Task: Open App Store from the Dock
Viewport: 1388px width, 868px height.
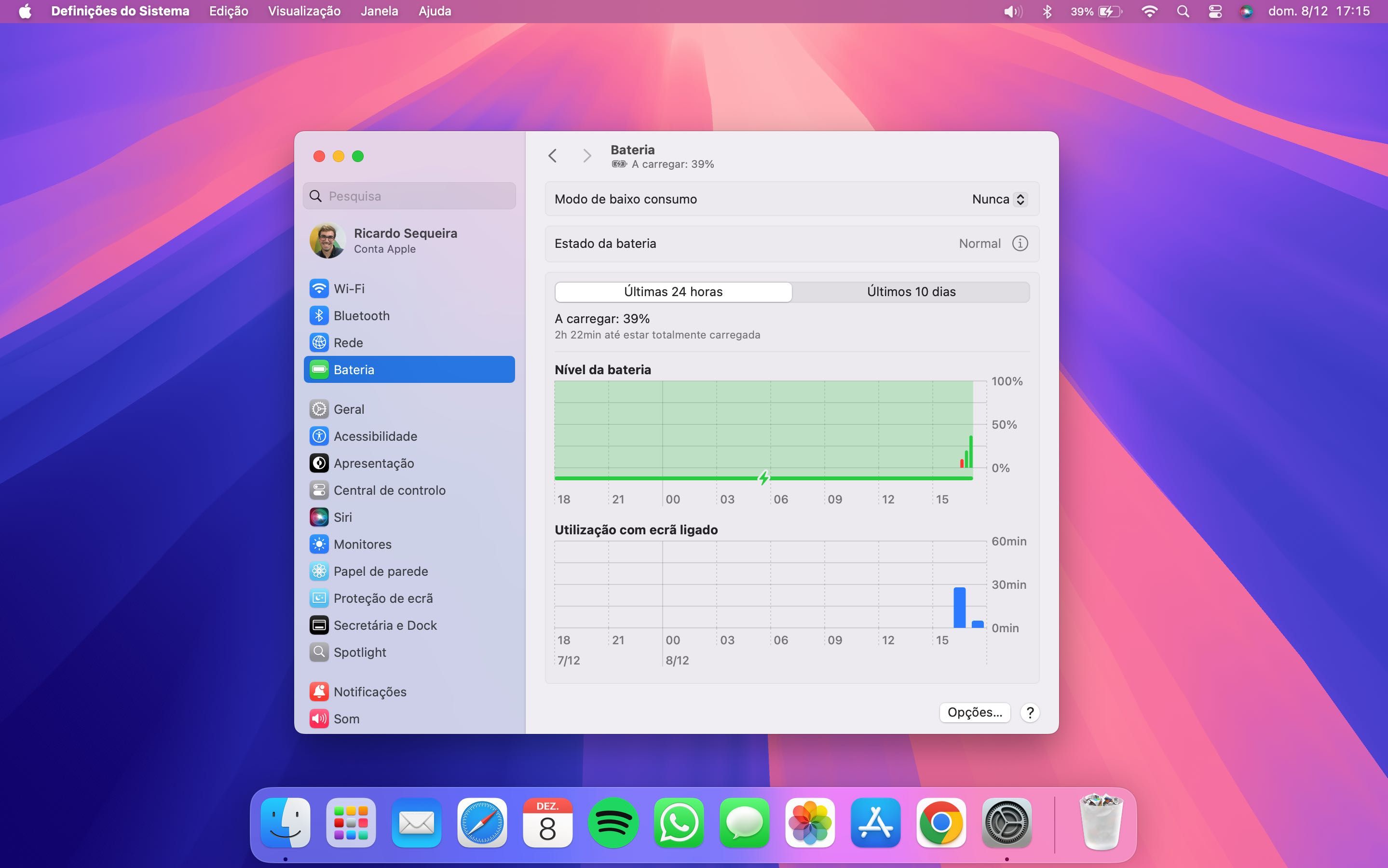Action: pos(875,823)
